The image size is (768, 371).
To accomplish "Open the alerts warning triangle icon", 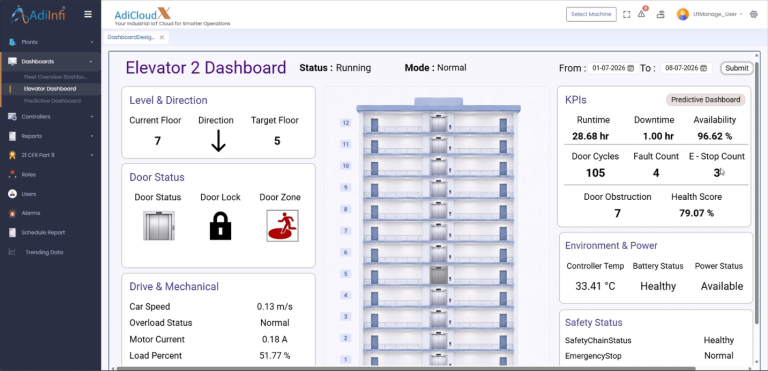I will (x=642, y=14).
